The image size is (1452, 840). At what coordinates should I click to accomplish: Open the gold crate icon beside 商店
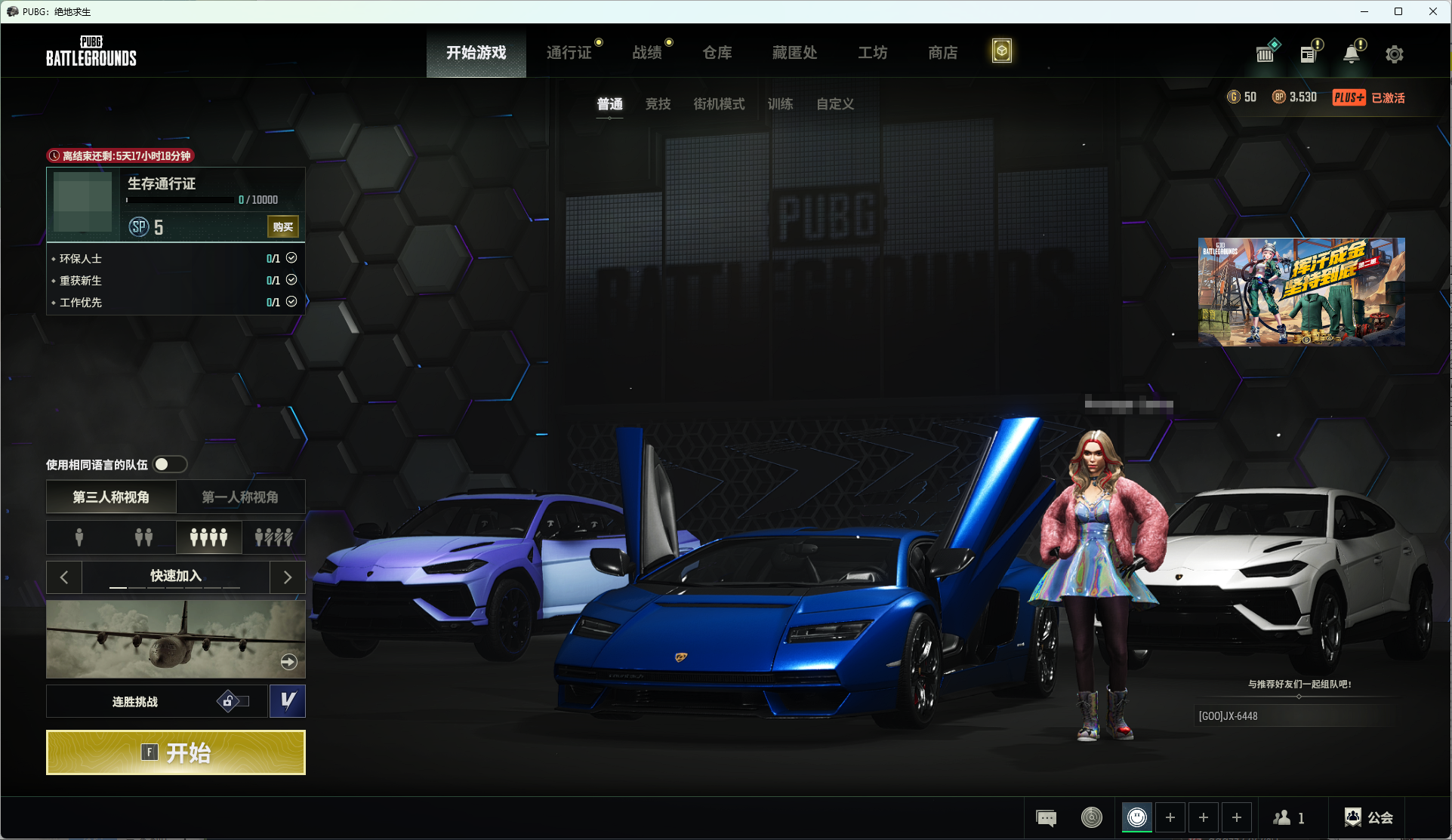coord(1001,51)
